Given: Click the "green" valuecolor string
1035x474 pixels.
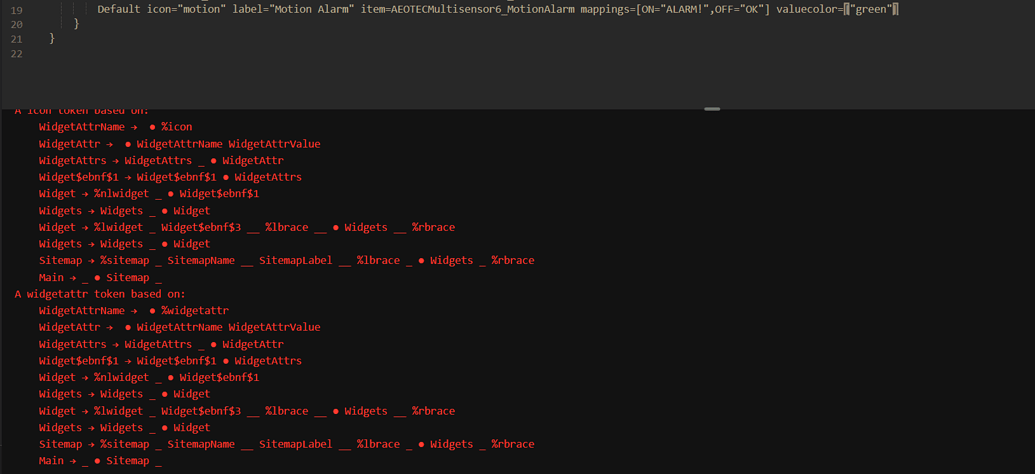Looking at the screenshot, I should tap(872, 9).
